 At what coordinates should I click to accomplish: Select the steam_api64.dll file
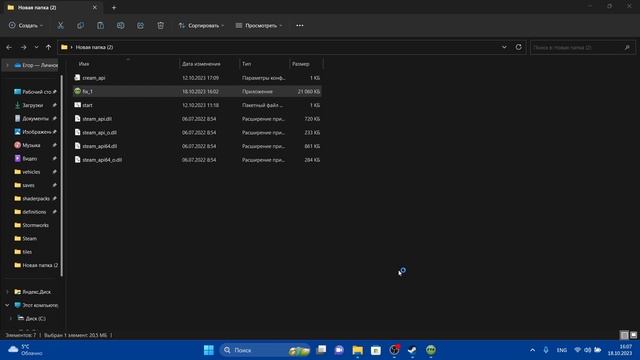[197, 146]
